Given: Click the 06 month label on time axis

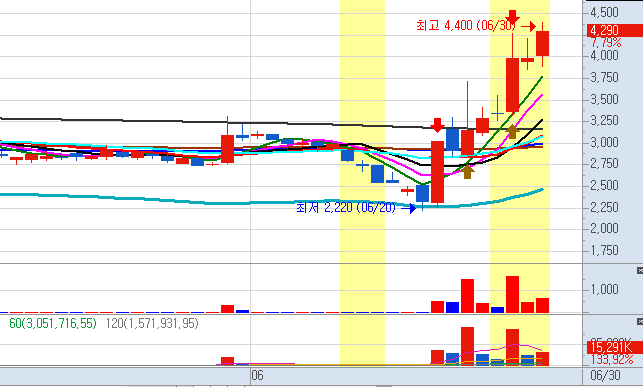Looking at the screenshot, I should coord(257,376).
